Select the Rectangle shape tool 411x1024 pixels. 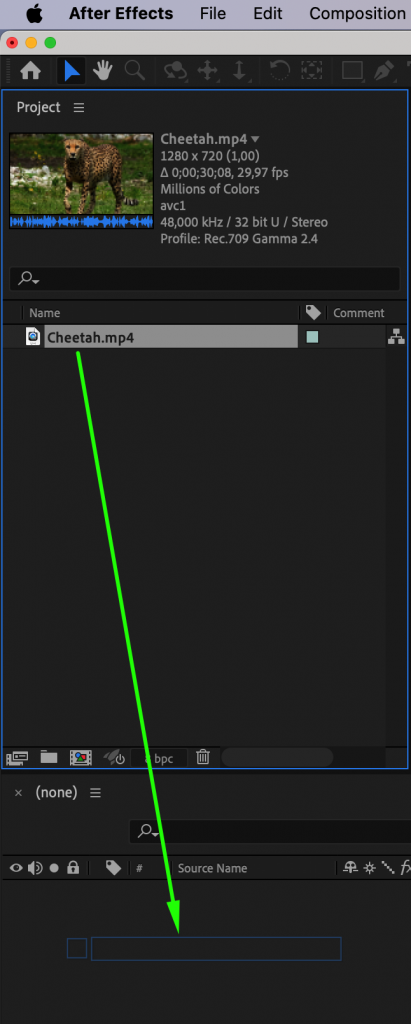point(352,71)
